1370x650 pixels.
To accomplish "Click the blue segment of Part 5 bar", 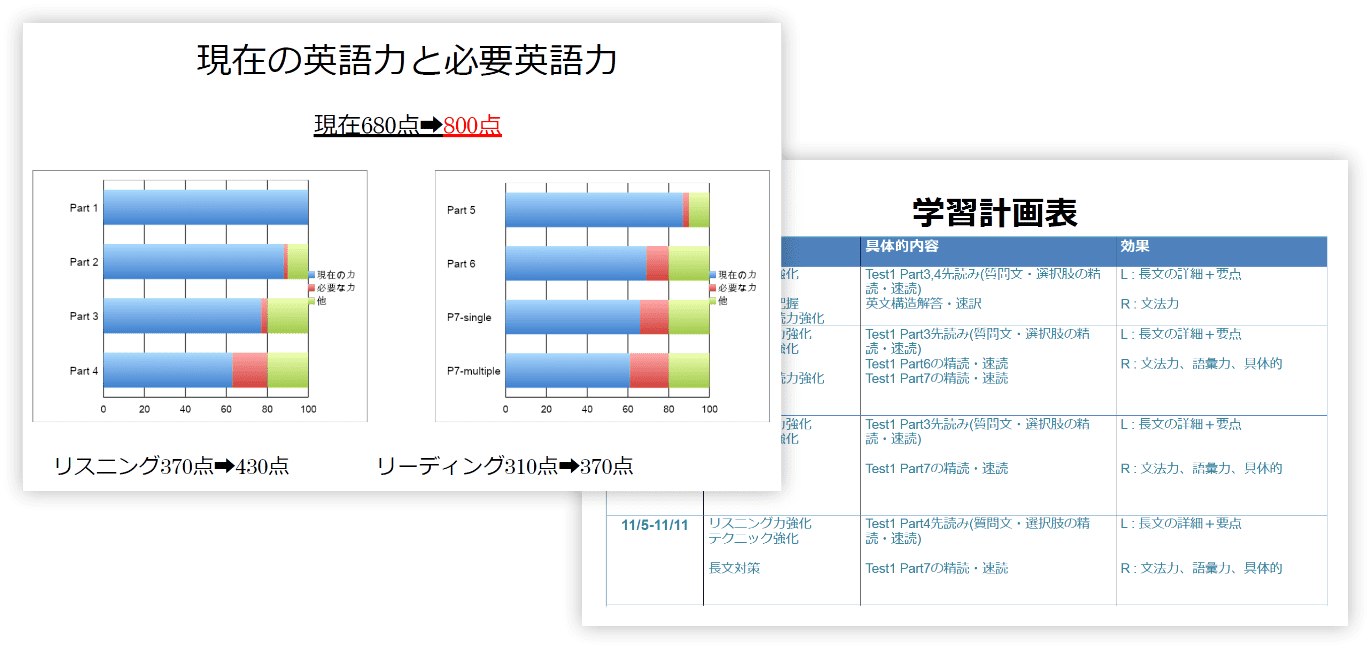I will (x=594, y=210).
